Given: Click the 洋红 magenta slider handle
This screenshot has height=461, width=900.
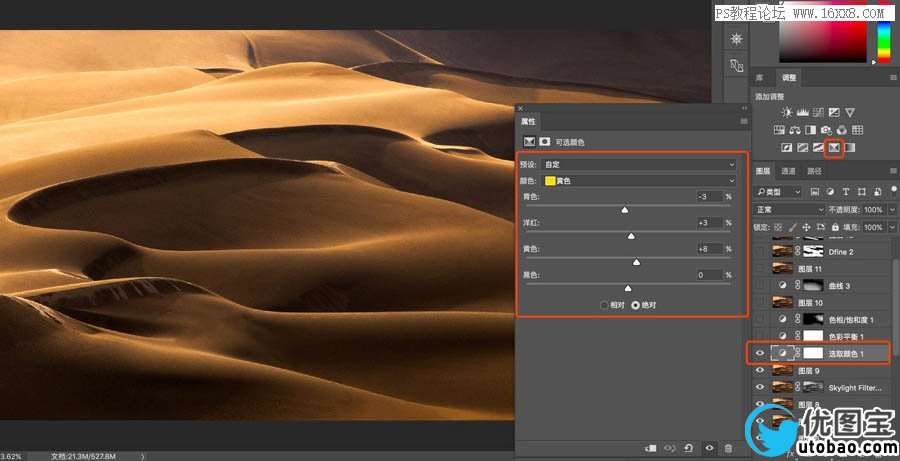Looking at the screenshot, I should 631,236.
